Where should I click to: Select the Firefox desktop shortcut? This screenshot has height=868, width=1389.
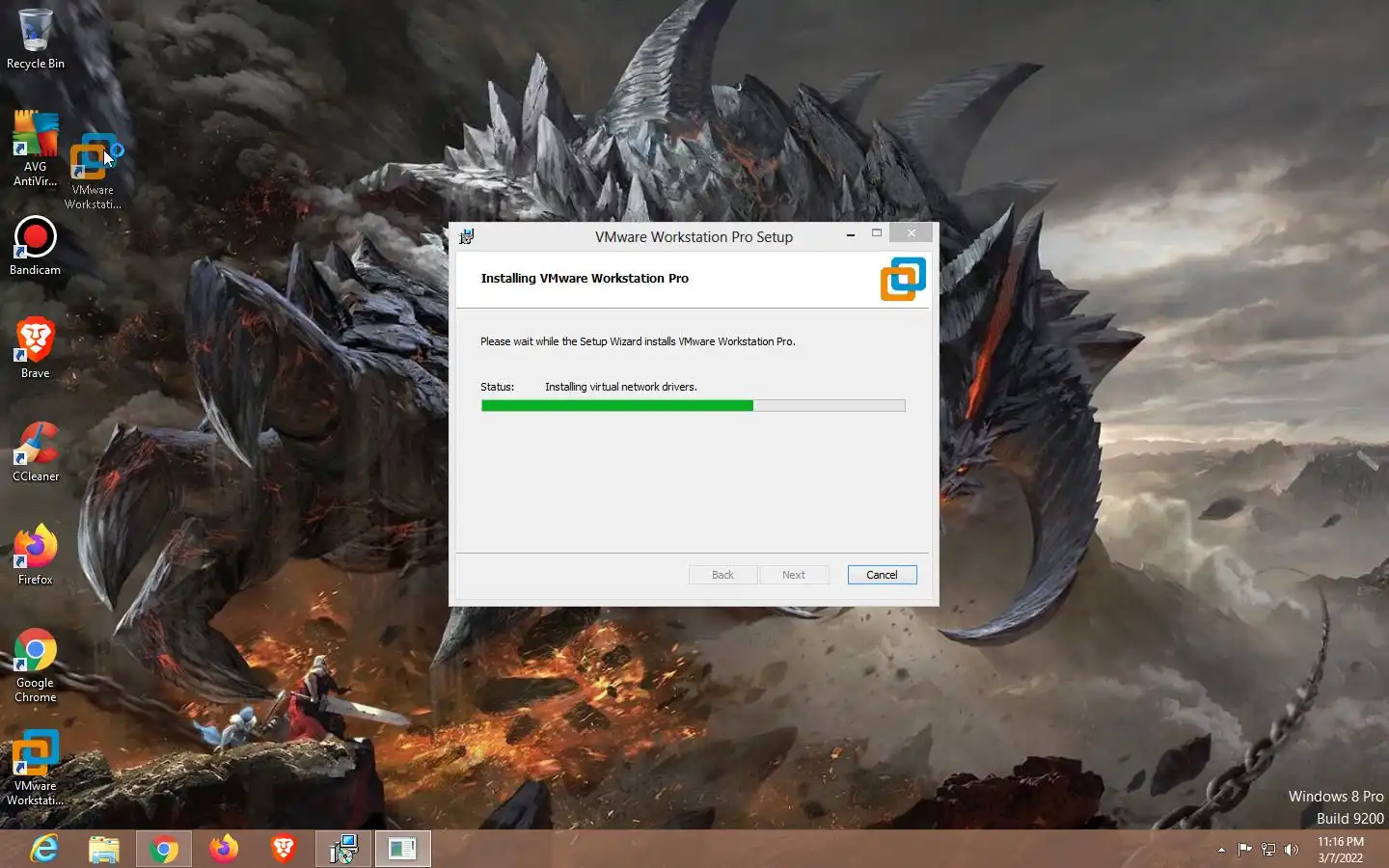click(x=36, y=555)
